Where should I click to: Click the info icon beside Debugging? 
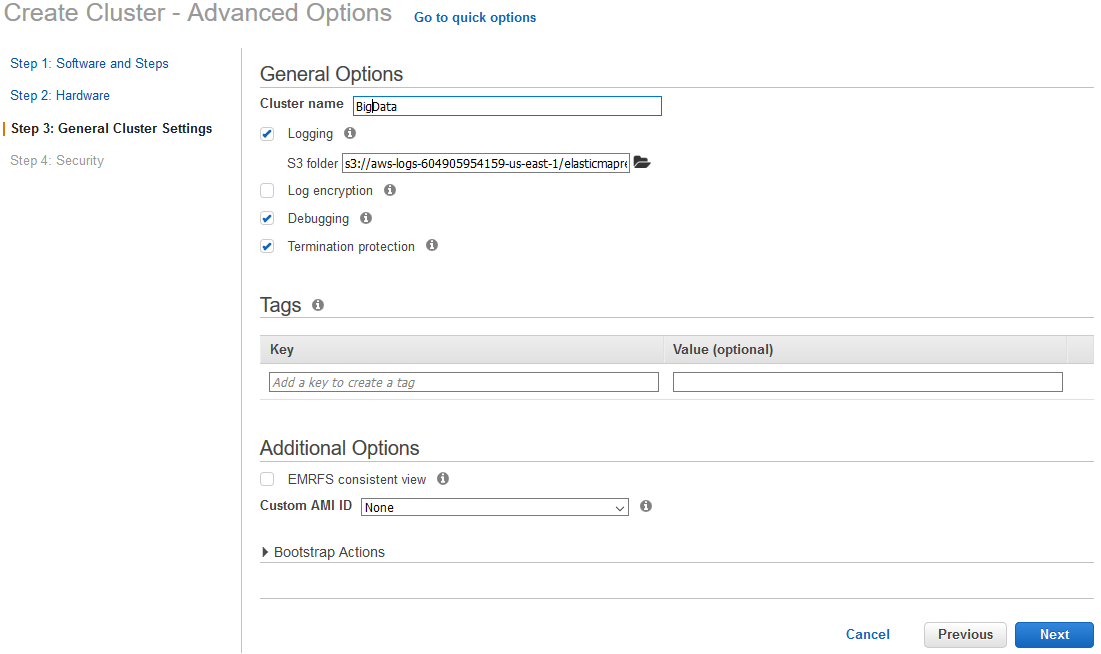click(x=366, y=218)
